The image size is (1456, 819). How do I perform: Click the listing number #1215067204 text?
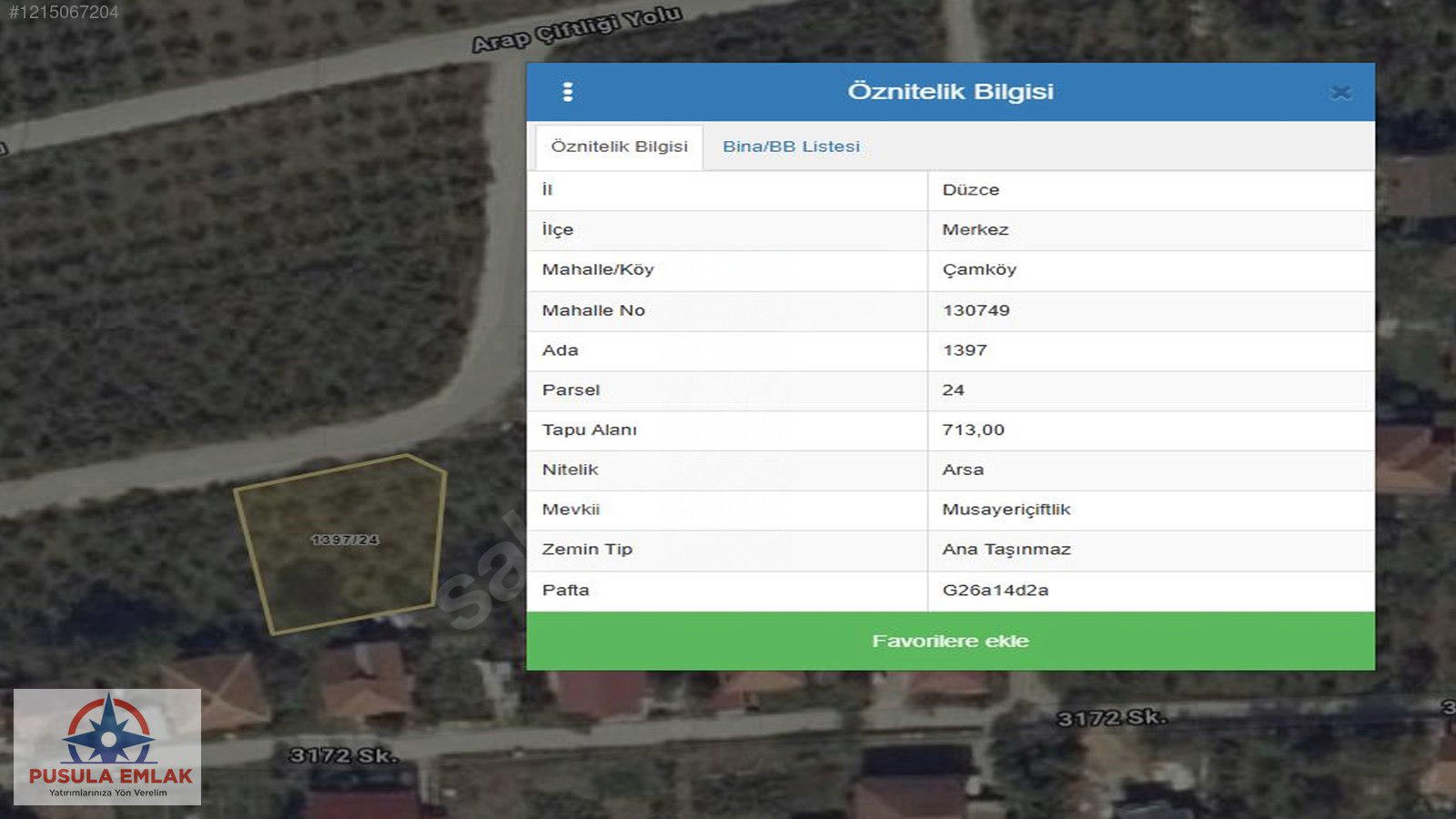pos(64,12)
